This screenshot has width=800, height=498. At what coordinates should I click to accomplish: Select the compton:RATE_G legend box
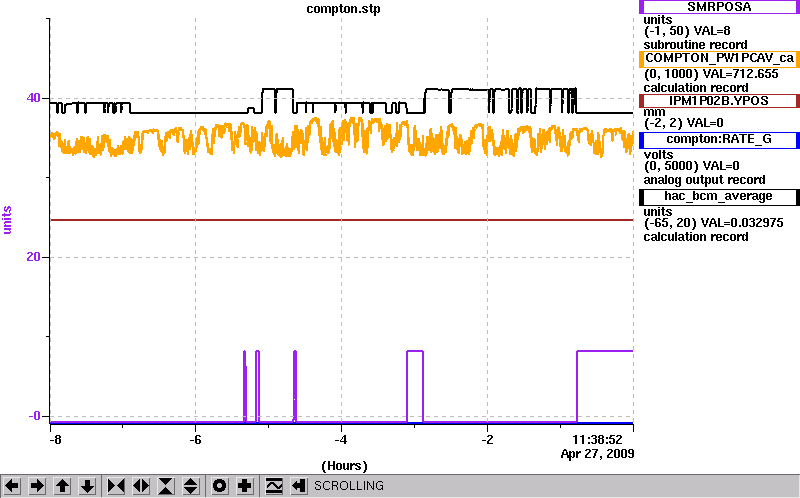[719, 139]
